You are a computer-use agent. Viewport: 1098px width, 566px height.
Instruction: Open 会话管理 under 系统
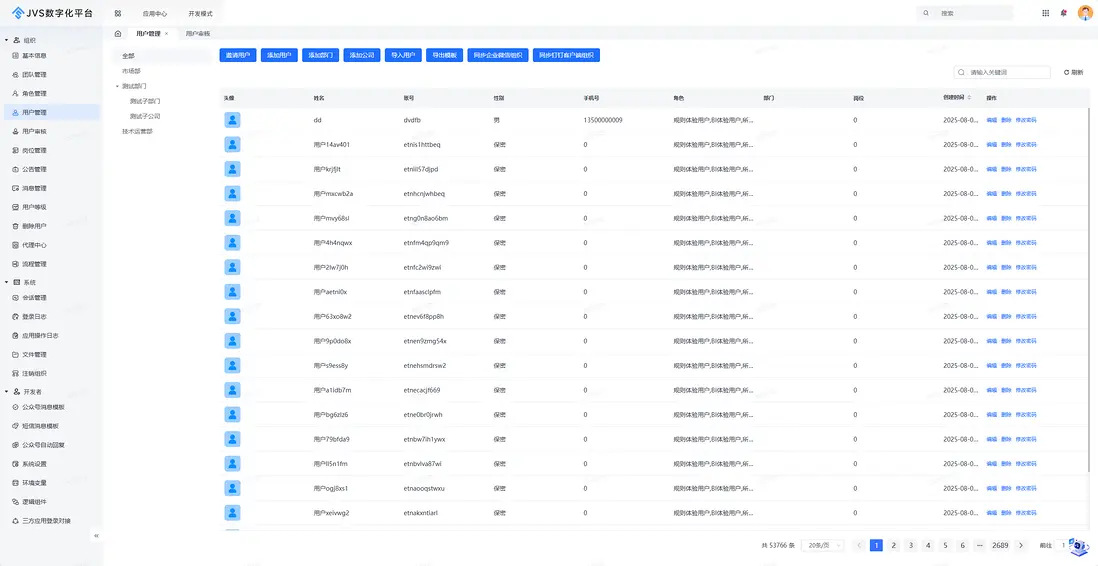tap(34, 297)
